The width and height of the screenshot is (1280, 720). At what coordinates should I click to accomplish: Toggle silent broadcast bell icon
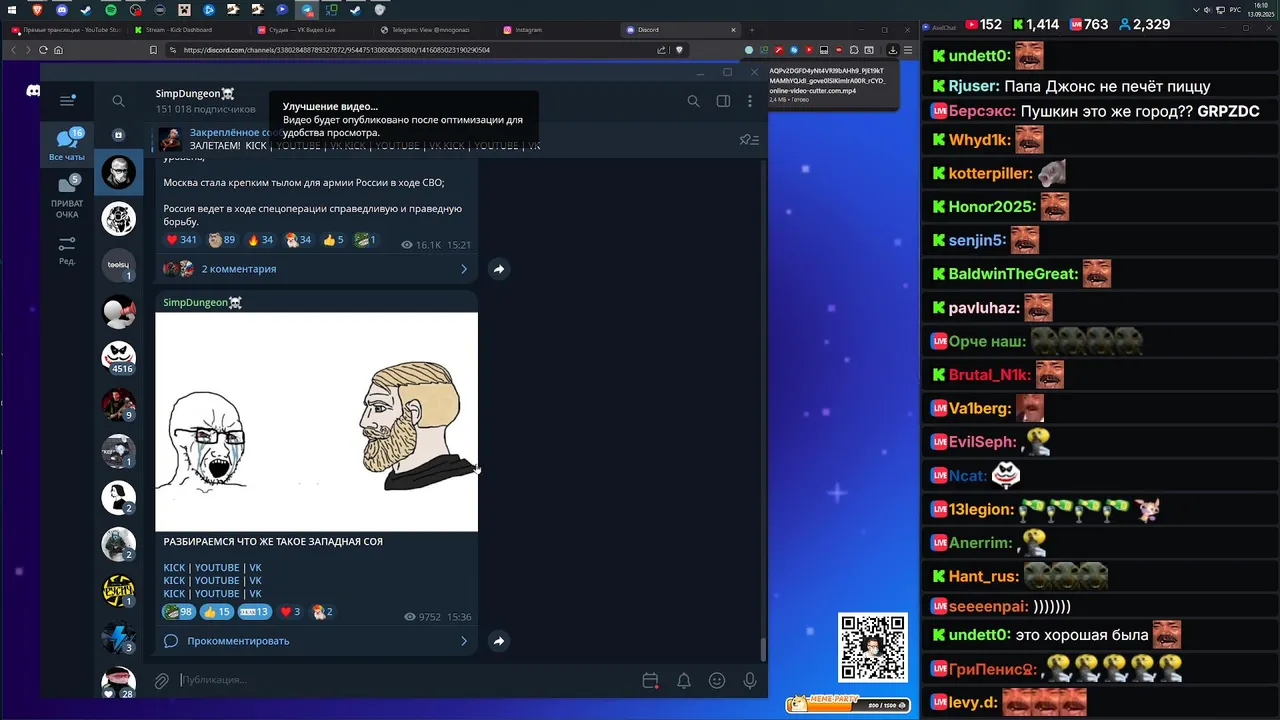coord(684,681)
